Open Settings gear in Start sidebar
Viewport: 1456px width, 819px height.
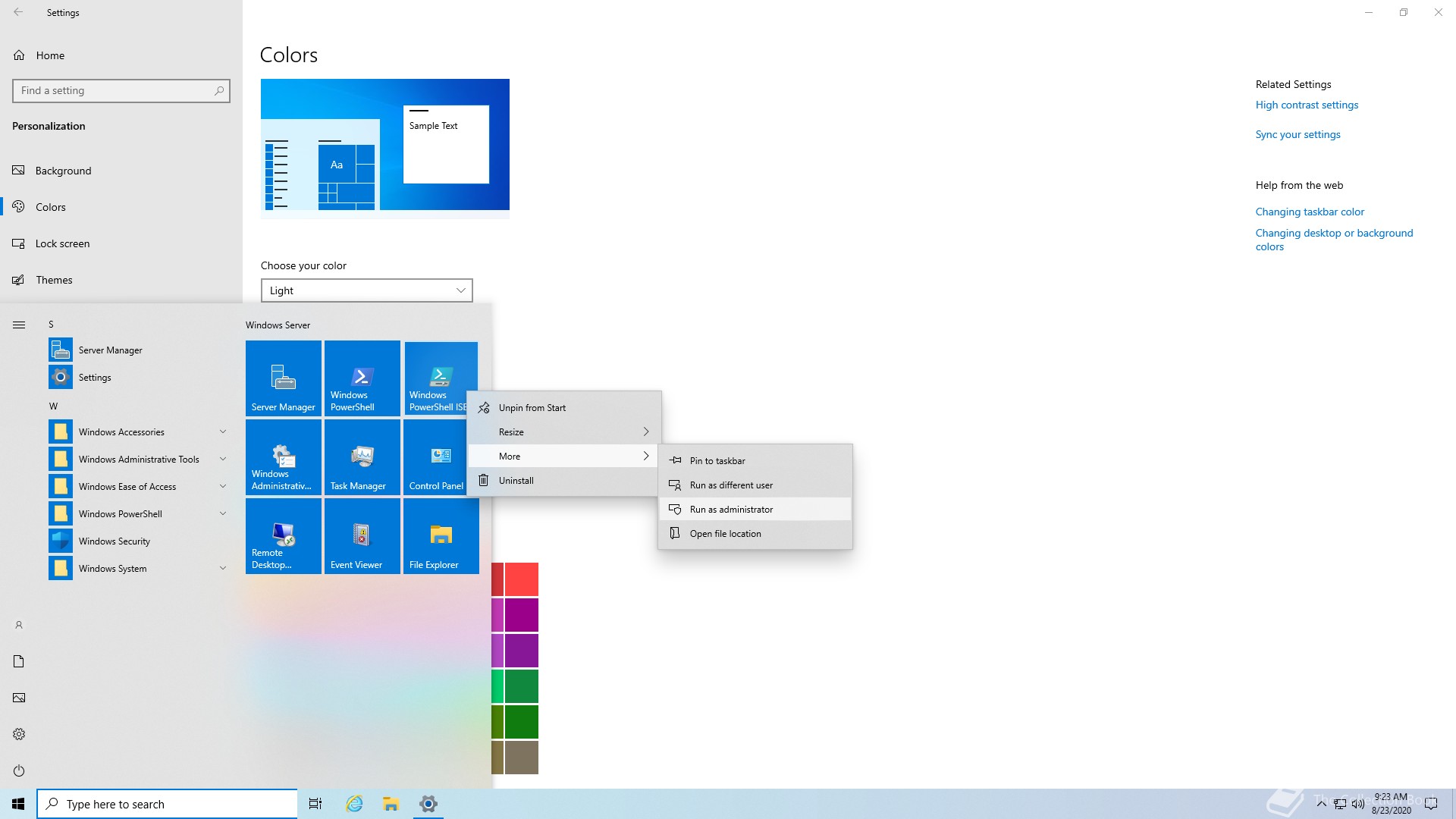pos(19,734)
